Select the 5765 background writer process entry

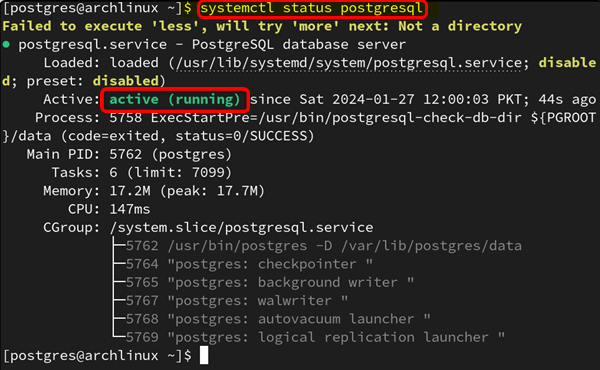pos(270,283)
